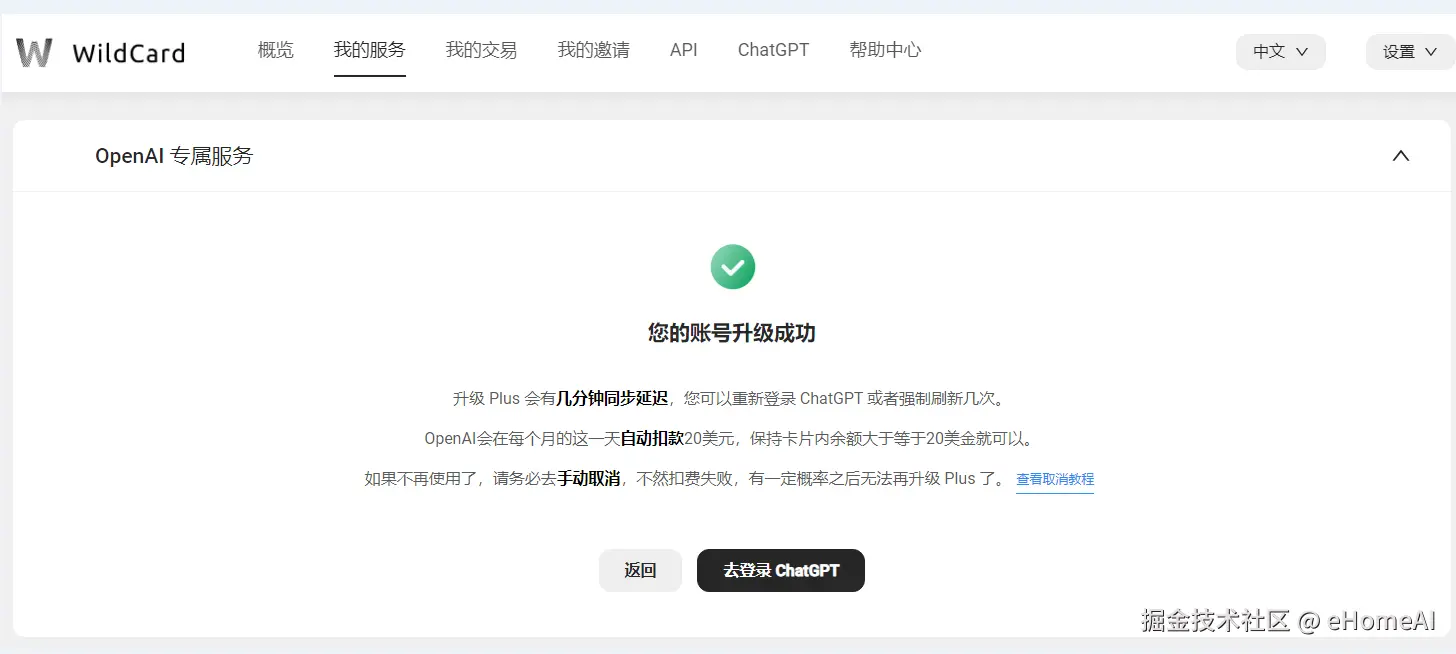The height and width of the screenshot is (654, 1456).
Task: Select the 我的服务 tab
Action: 370,50
